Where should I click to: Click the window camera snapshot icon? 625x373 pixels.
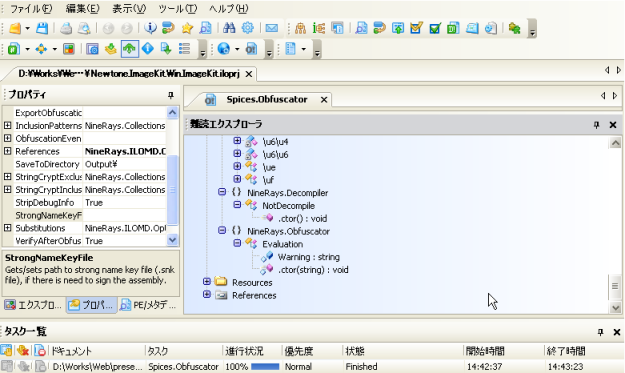coord(92,49)
